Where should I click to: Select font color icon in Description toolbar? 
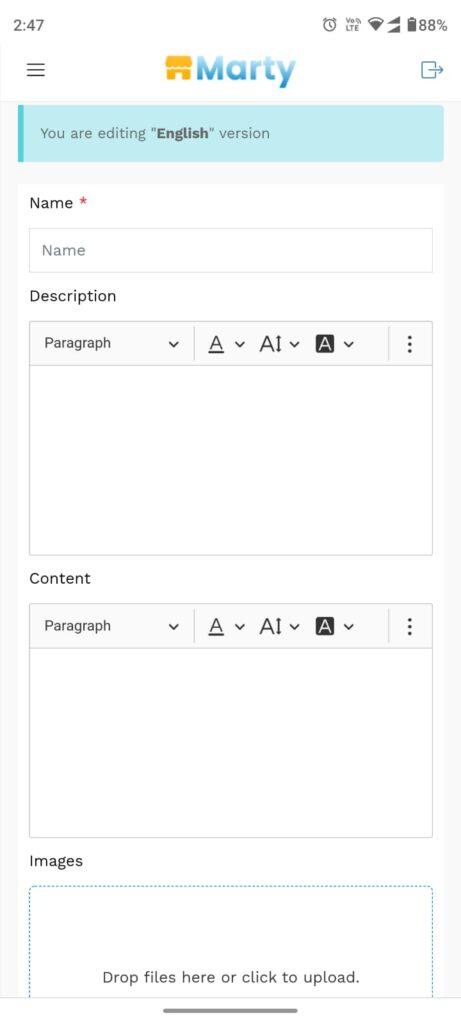point(216,344)
